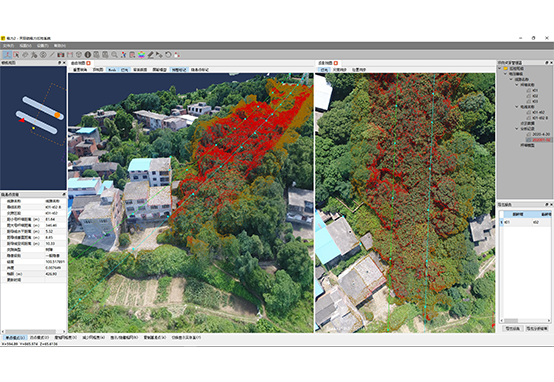This screenshot has height=382, width=554.
Task: Collapse the tree group containing K01, K02 and K03
Action: tap(517, 85)
